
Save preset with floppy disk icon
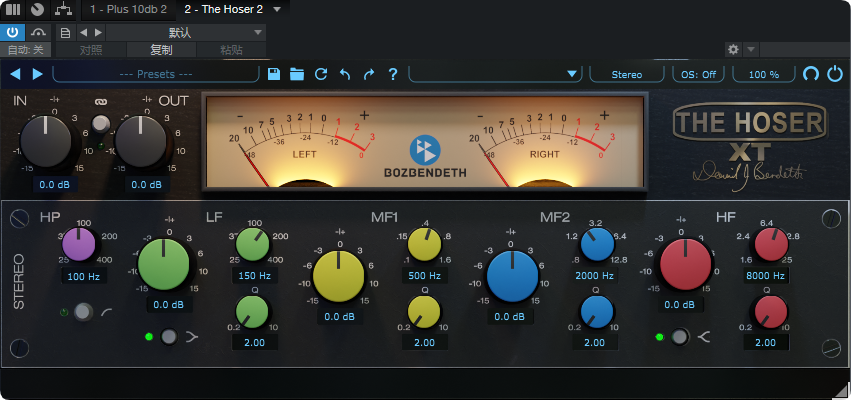[x=274, y=74]
